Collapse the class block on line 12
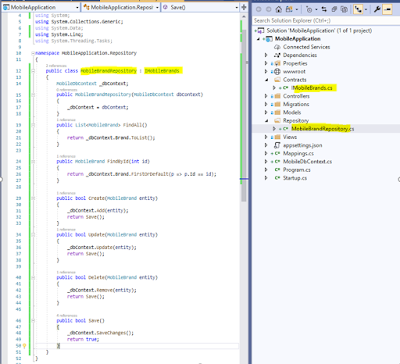 (x=33, y=71)
